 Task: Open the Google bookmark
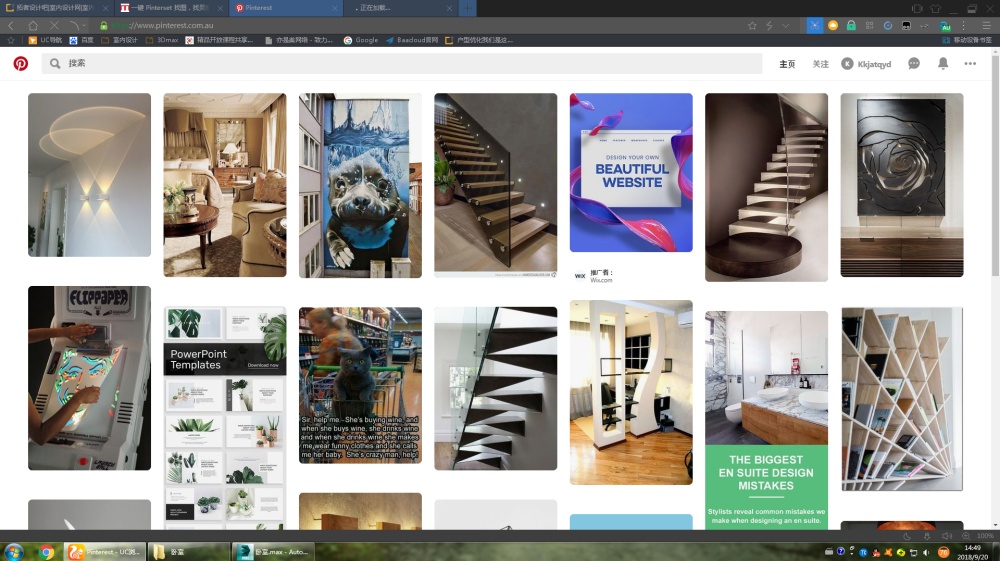click(x=361, y=41)
